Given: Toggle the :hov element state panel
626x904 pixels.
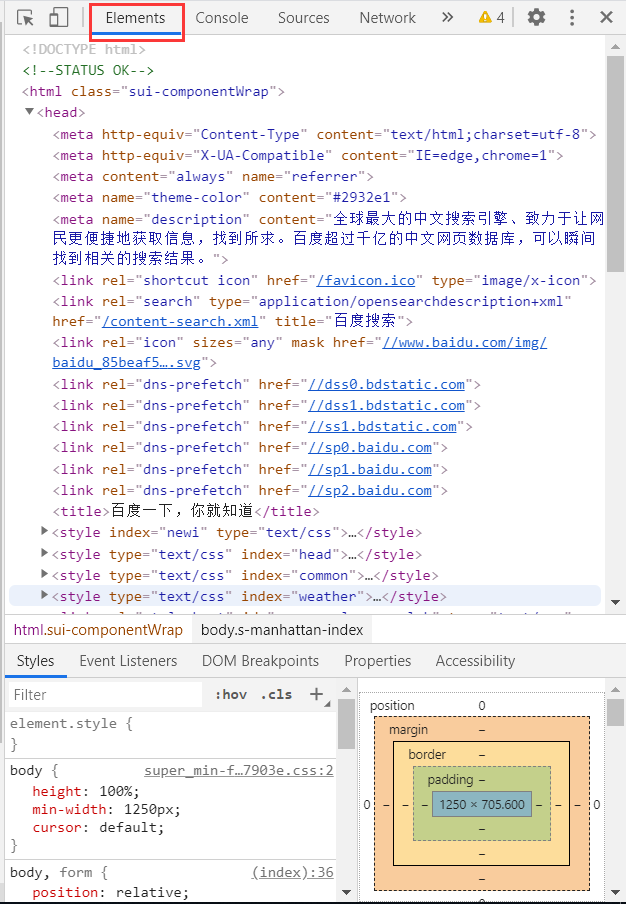Looking at the screenshot, I should (230, 695).
